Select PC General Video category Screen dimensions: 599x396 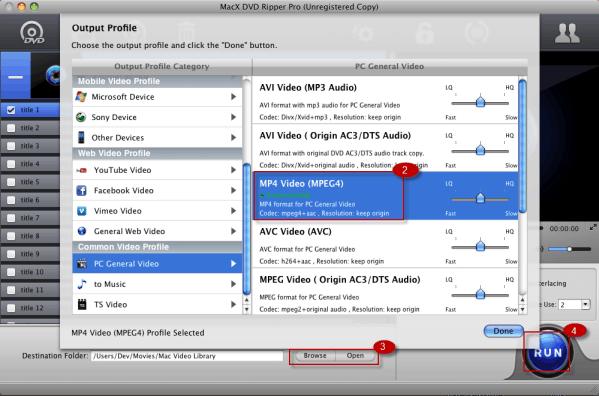(157, 263)
